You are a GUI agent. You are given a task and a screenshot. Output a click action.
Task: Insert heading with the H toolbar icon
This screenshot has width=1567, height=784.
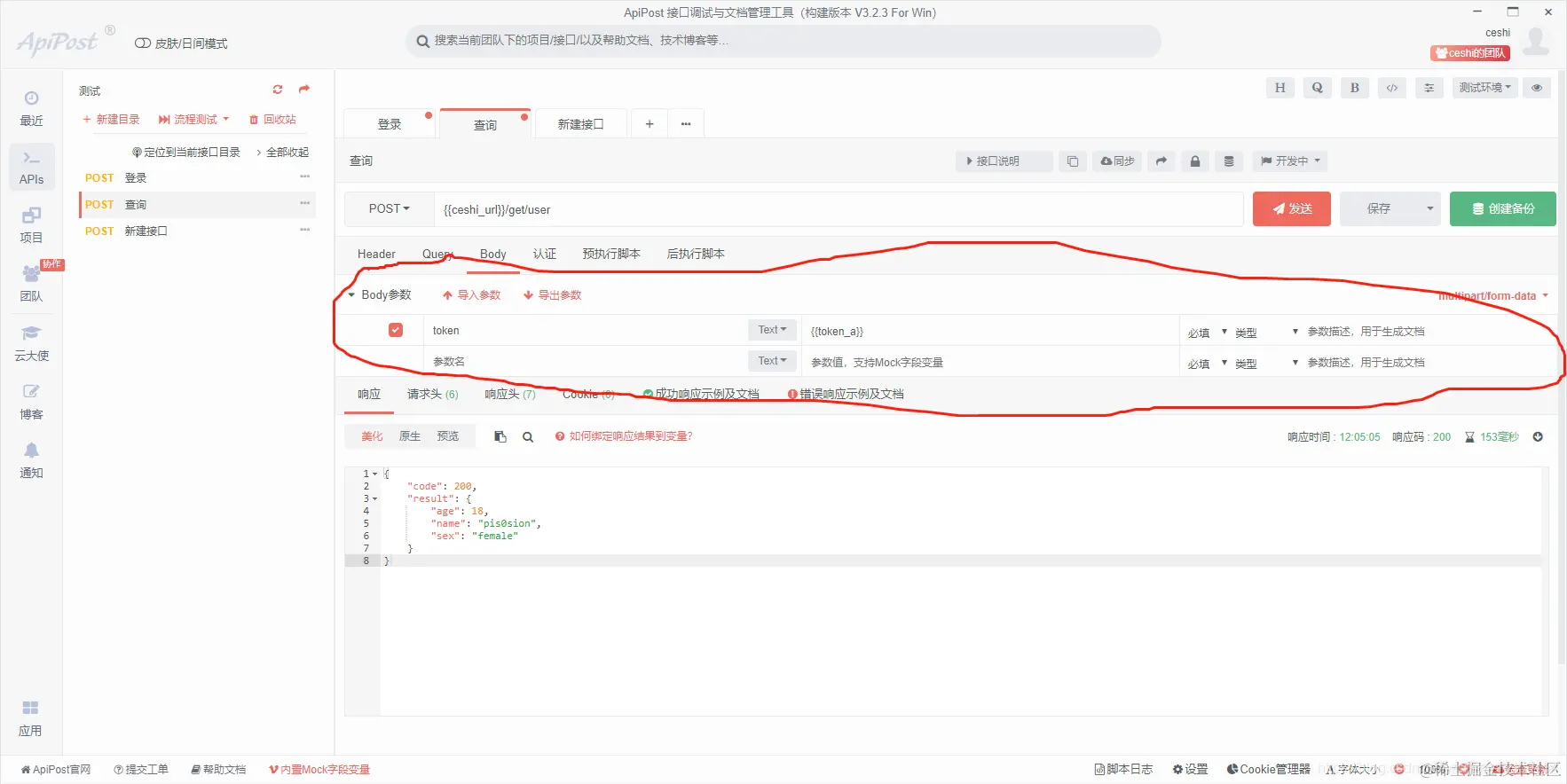(x=1280, y=88)
